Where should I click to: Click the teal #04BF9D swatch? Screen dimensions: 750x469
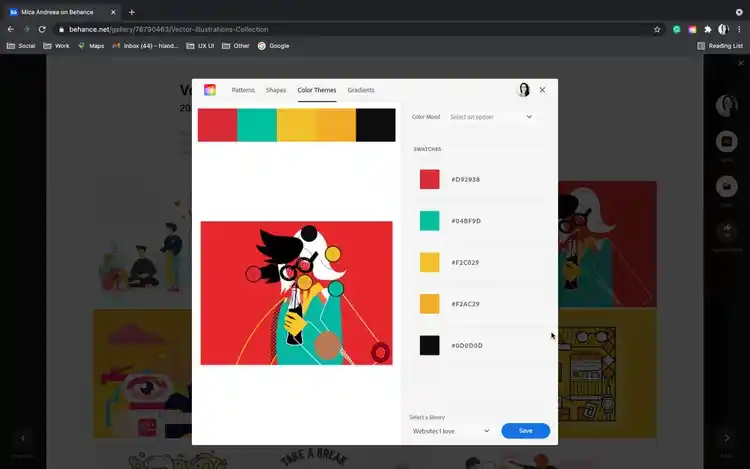(430, 221)
